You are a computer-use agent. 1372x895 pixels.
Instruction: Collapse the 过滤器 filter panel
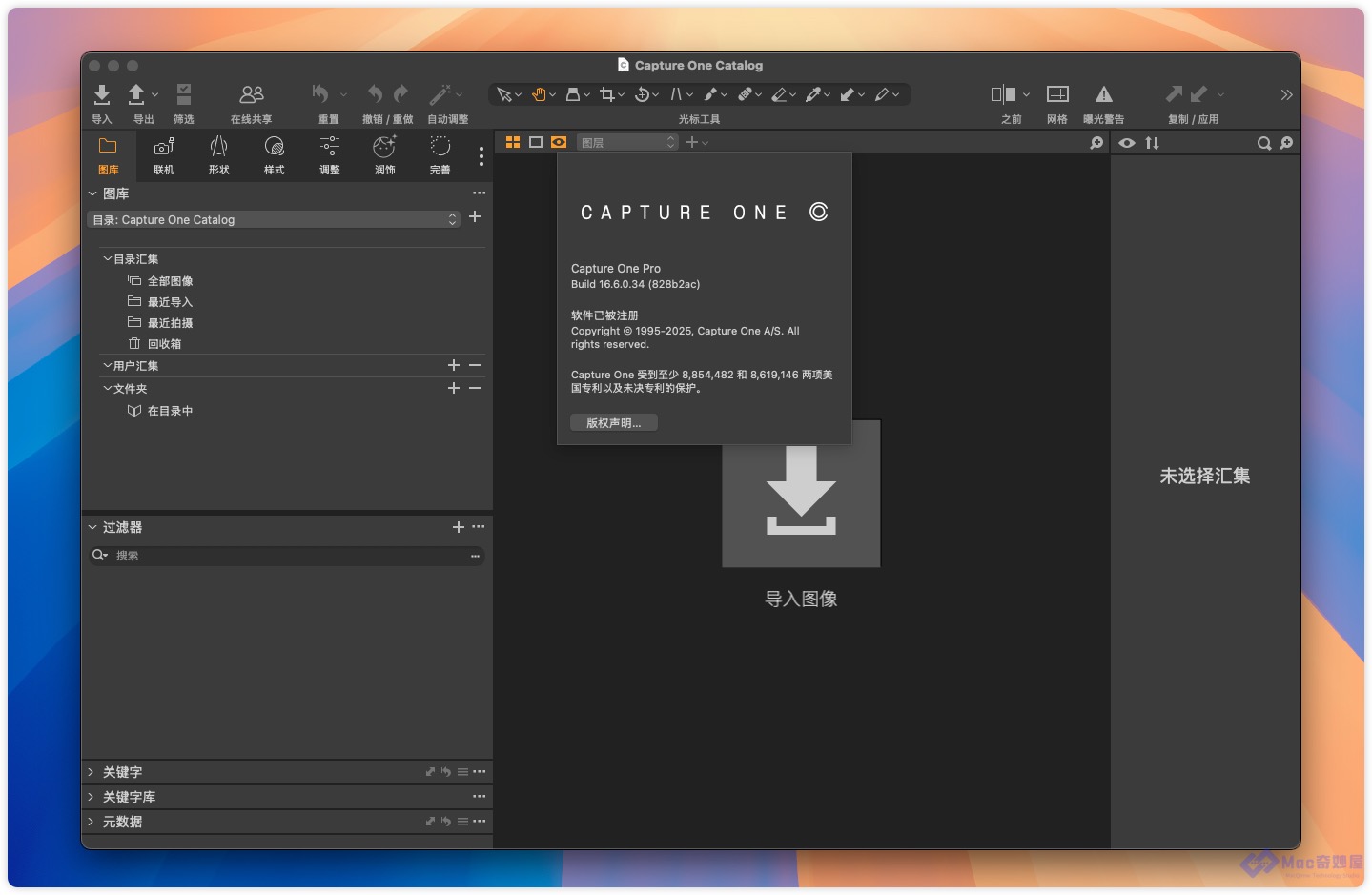(92, 527)
